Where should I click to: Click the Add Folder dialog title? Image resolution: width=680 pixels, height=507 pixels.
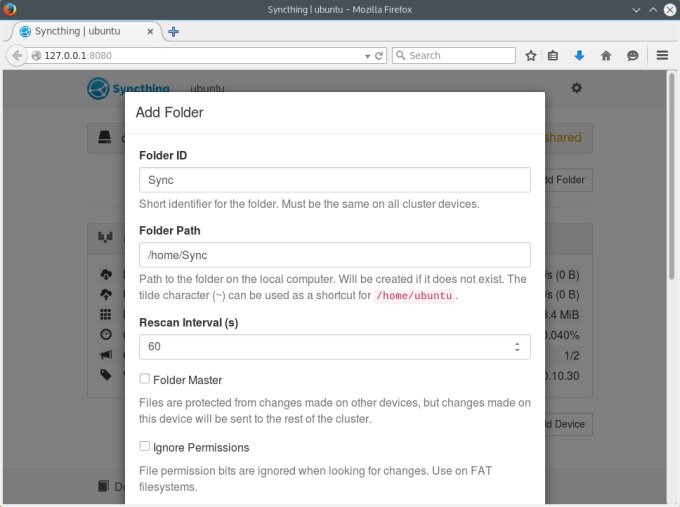pyautogui.click(x=170, y=112)
